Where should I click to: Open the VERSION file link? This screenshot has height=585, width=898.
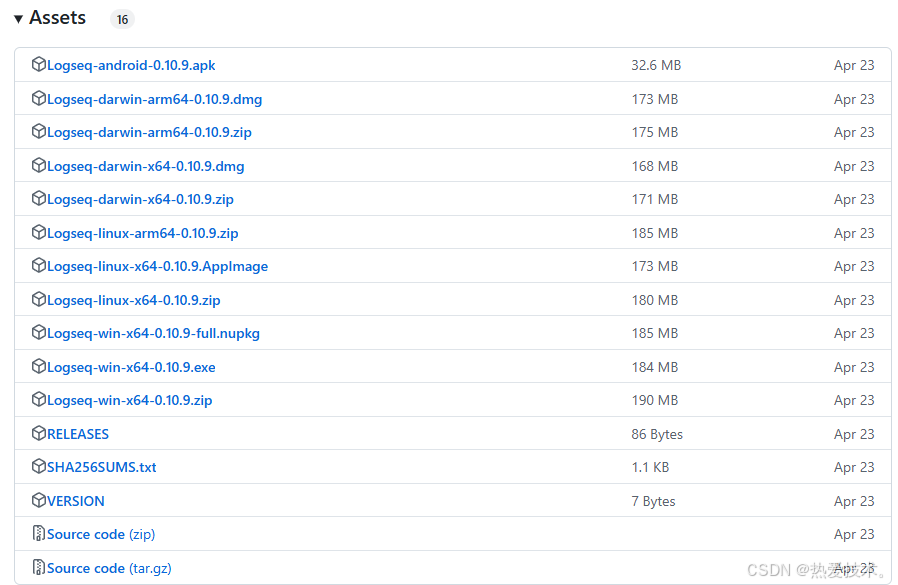[76, 501]
